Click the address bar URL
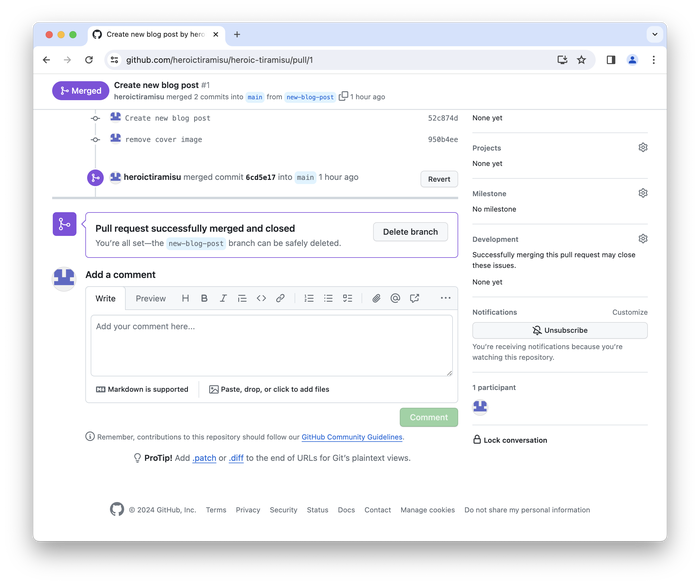This screenshot has height=585, width=700. click(219, 60)
